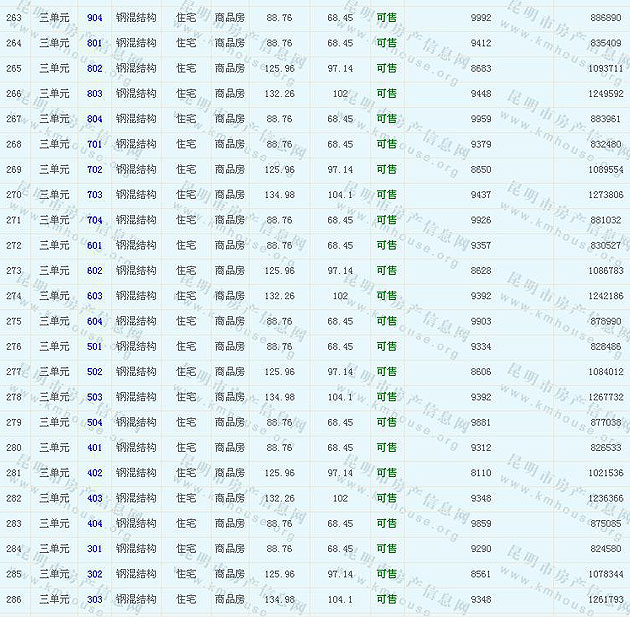Viewport: 630px width, 617px height.
Task: Select room 501 link
Action: (94, 346)
